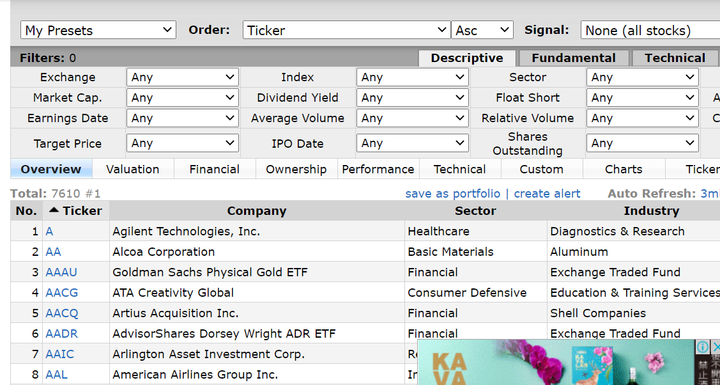Select the Overview view tab

click(51, 169)
